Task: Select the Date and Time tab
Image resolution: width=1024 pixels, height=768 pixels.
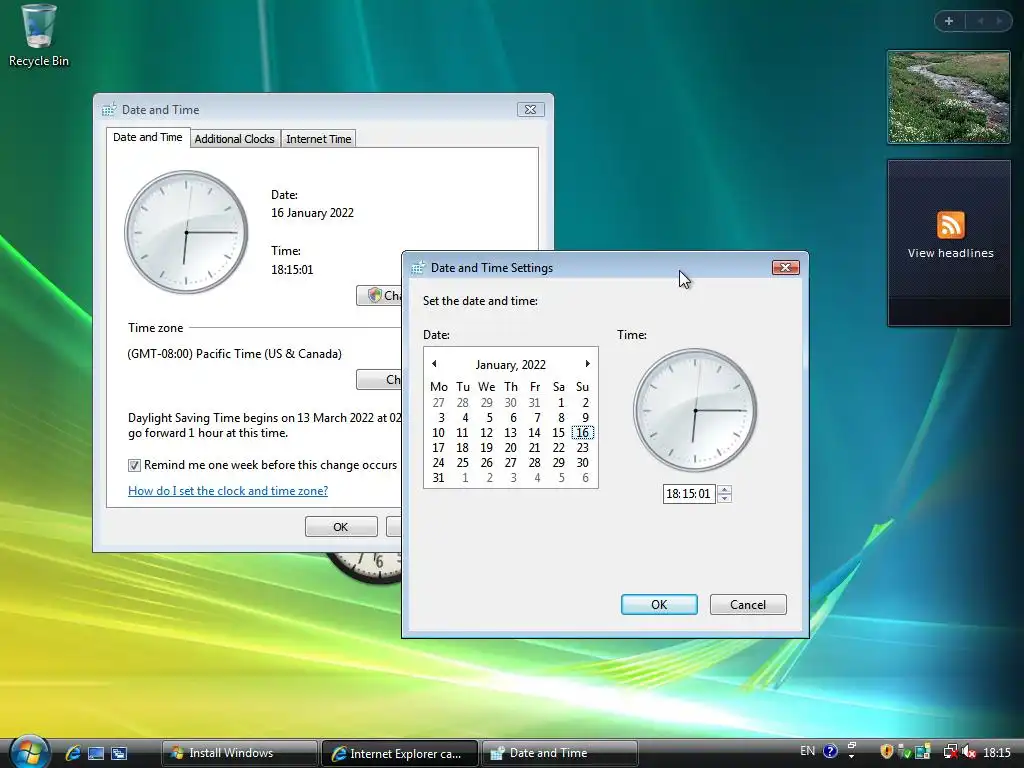Action: tap(148, 137)
